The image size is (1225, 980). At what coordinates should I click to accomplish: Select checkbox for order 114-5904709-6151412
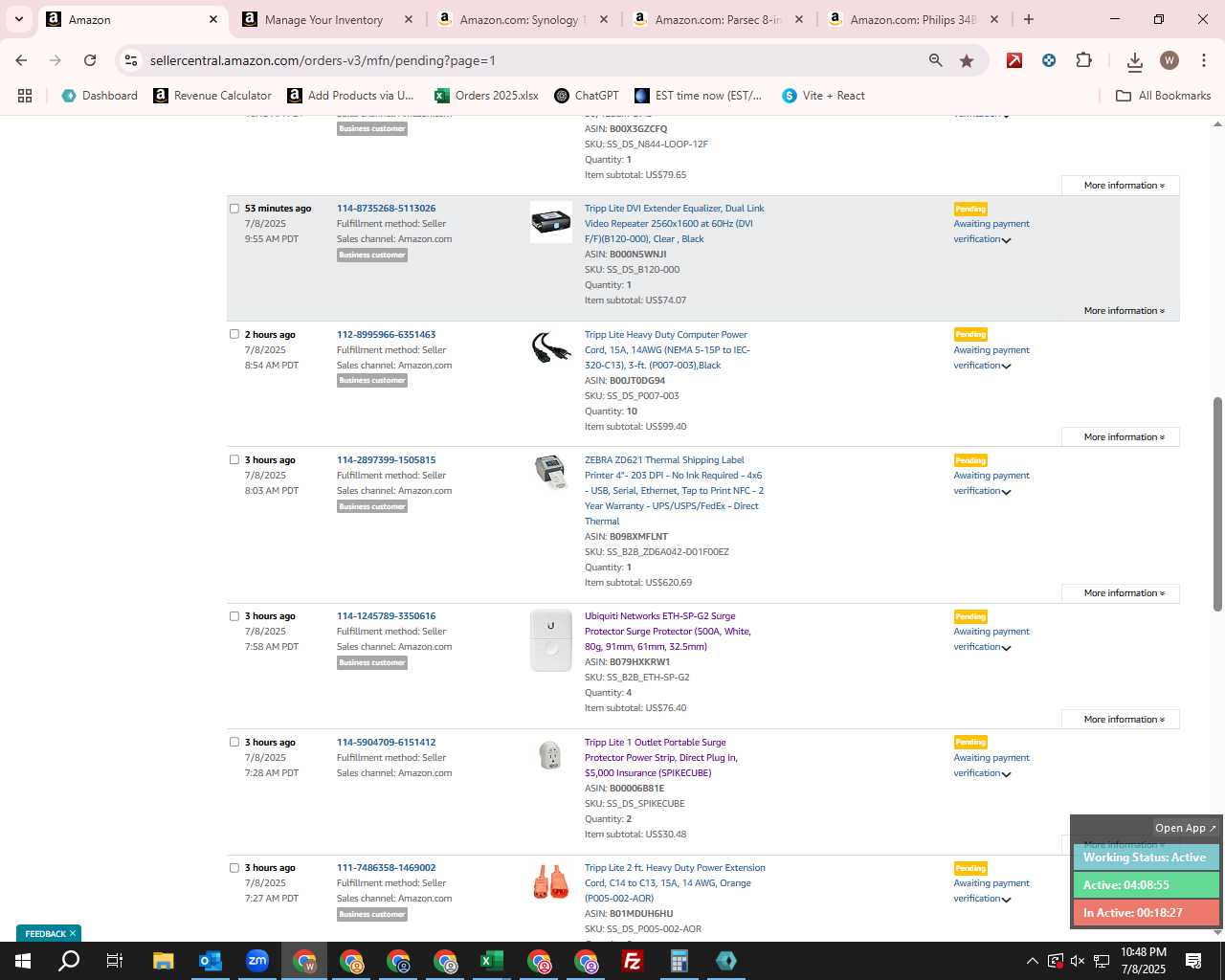[x=234, y=743]
